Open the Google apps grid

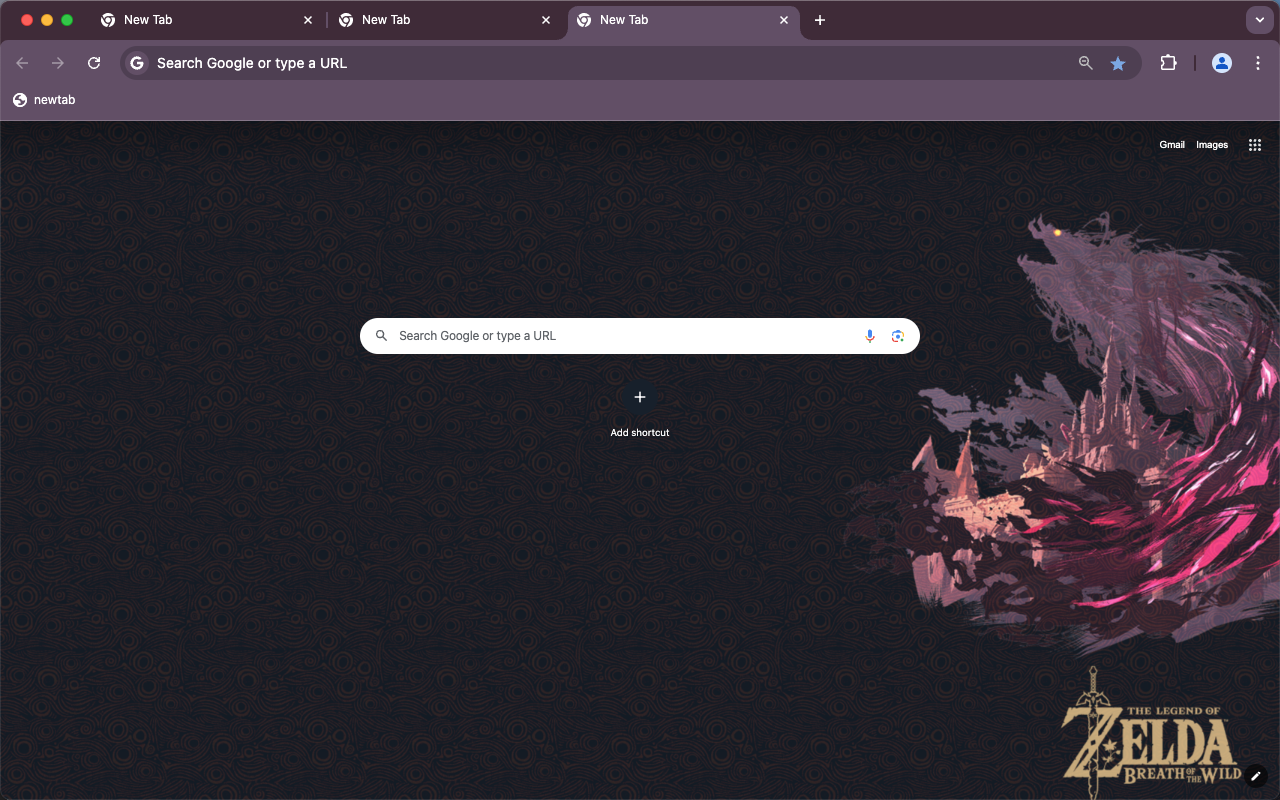coord(1255,145)
